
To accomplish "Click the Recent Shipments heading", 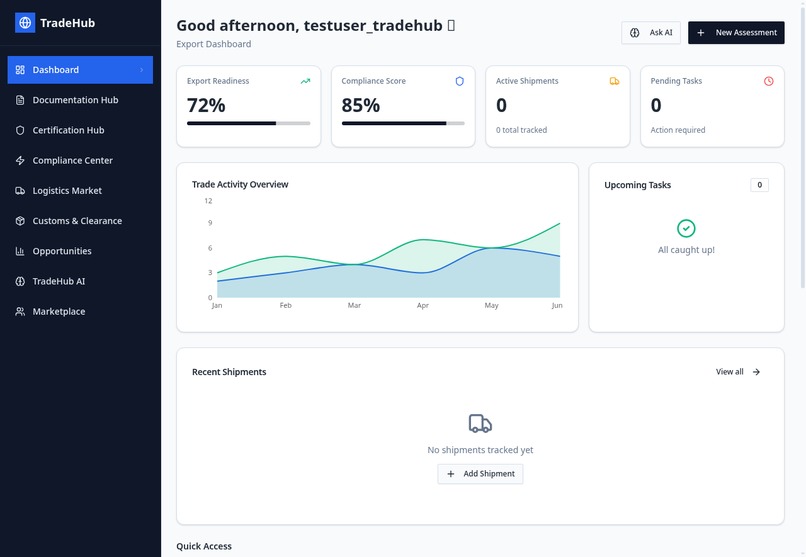I will (229, 372).
